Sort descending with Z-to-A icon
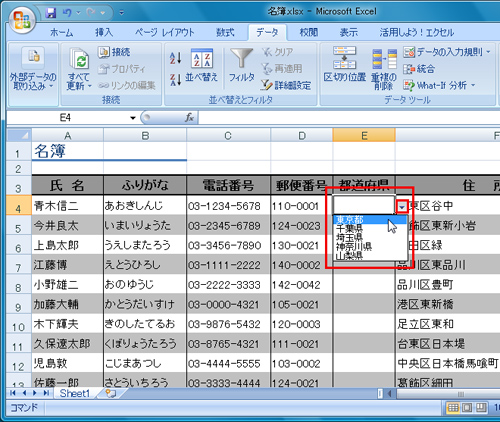This screenshot has width=500, height=422. point(175,80)
